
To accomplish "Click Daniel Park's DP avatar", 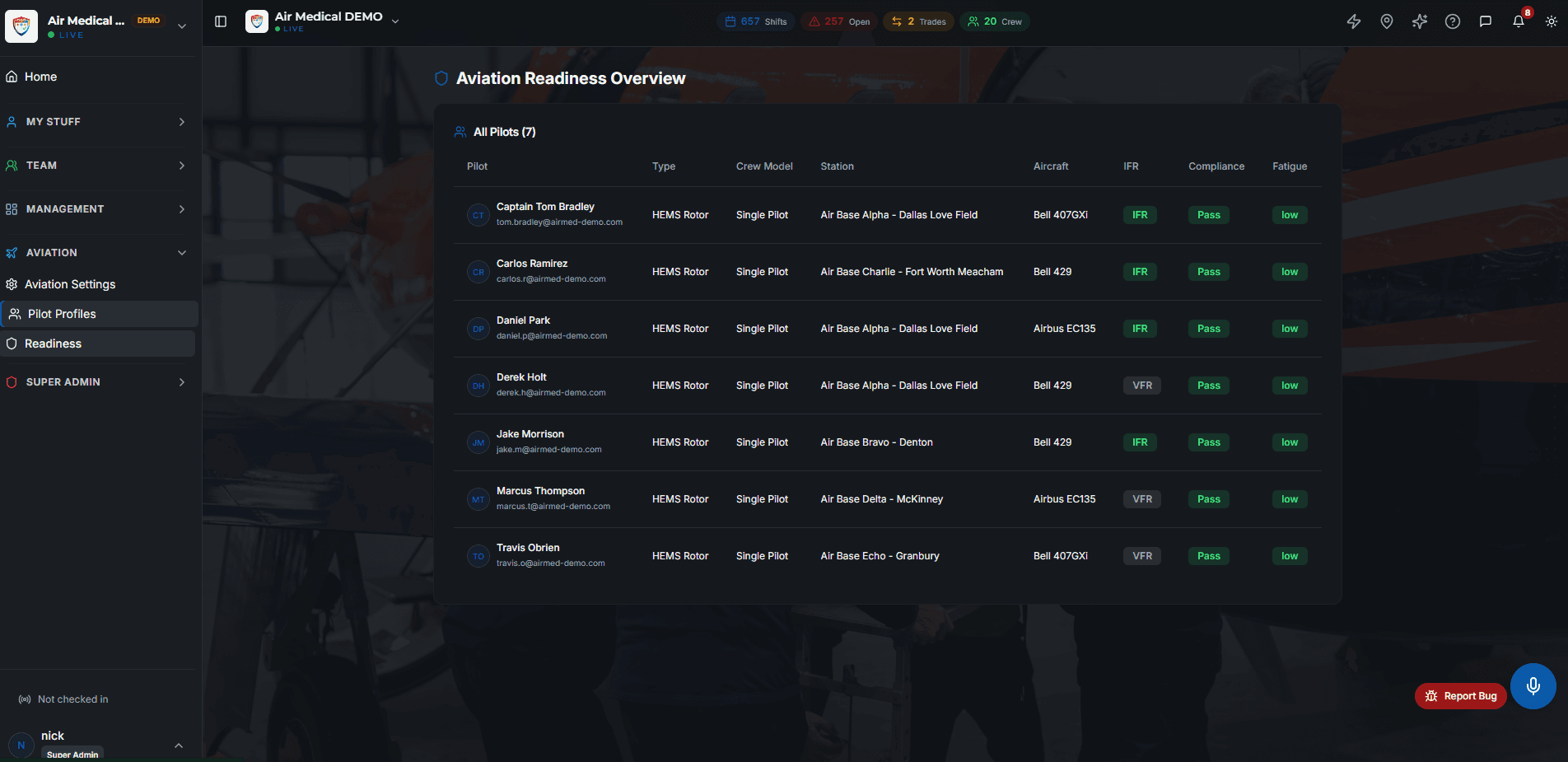I will pyautogui.click(x=478, y=329).
